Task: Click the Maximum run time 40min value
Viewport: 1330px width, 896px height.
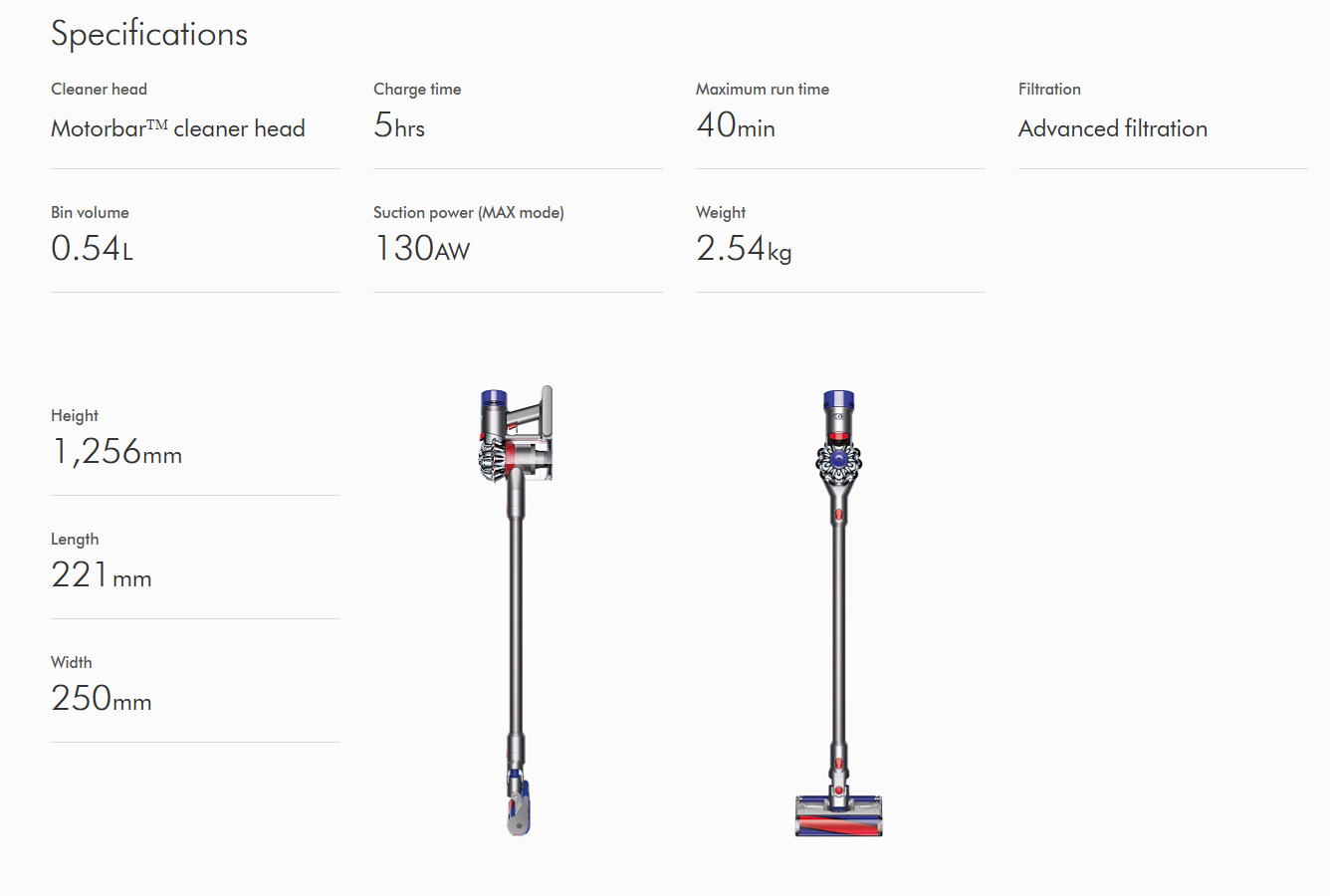Action: click(x=736, y=125)
